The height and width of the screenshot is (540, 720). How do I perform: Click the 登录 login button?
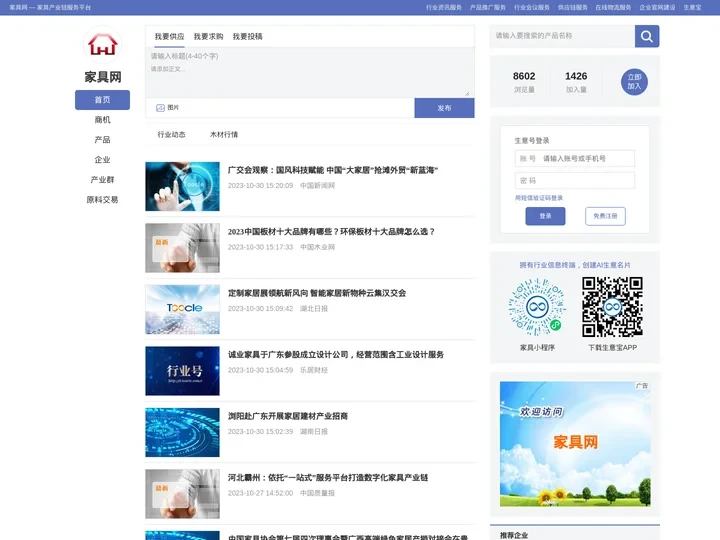(x=546, y=216)
